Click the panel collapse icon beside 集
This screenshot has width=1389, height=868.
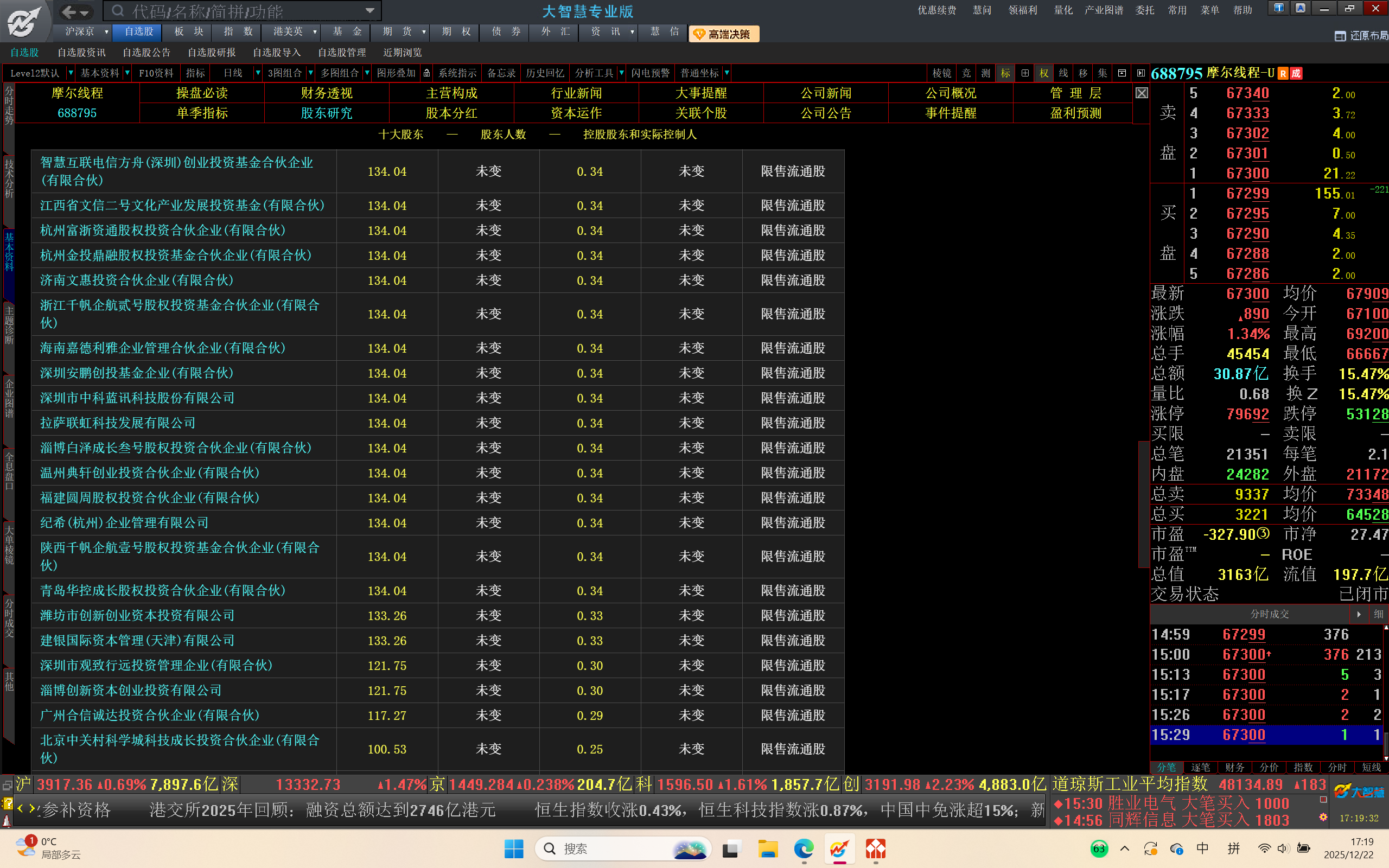[1122, 73]
